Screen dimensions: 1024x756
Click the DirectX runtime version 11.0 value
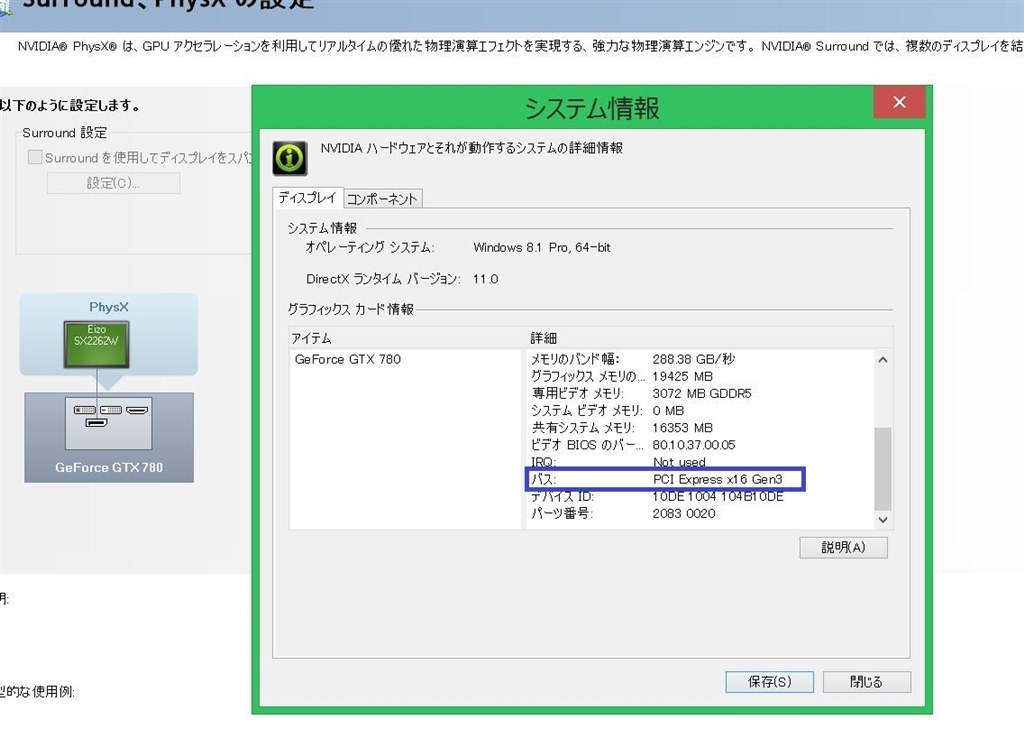[x=485, y=279]
